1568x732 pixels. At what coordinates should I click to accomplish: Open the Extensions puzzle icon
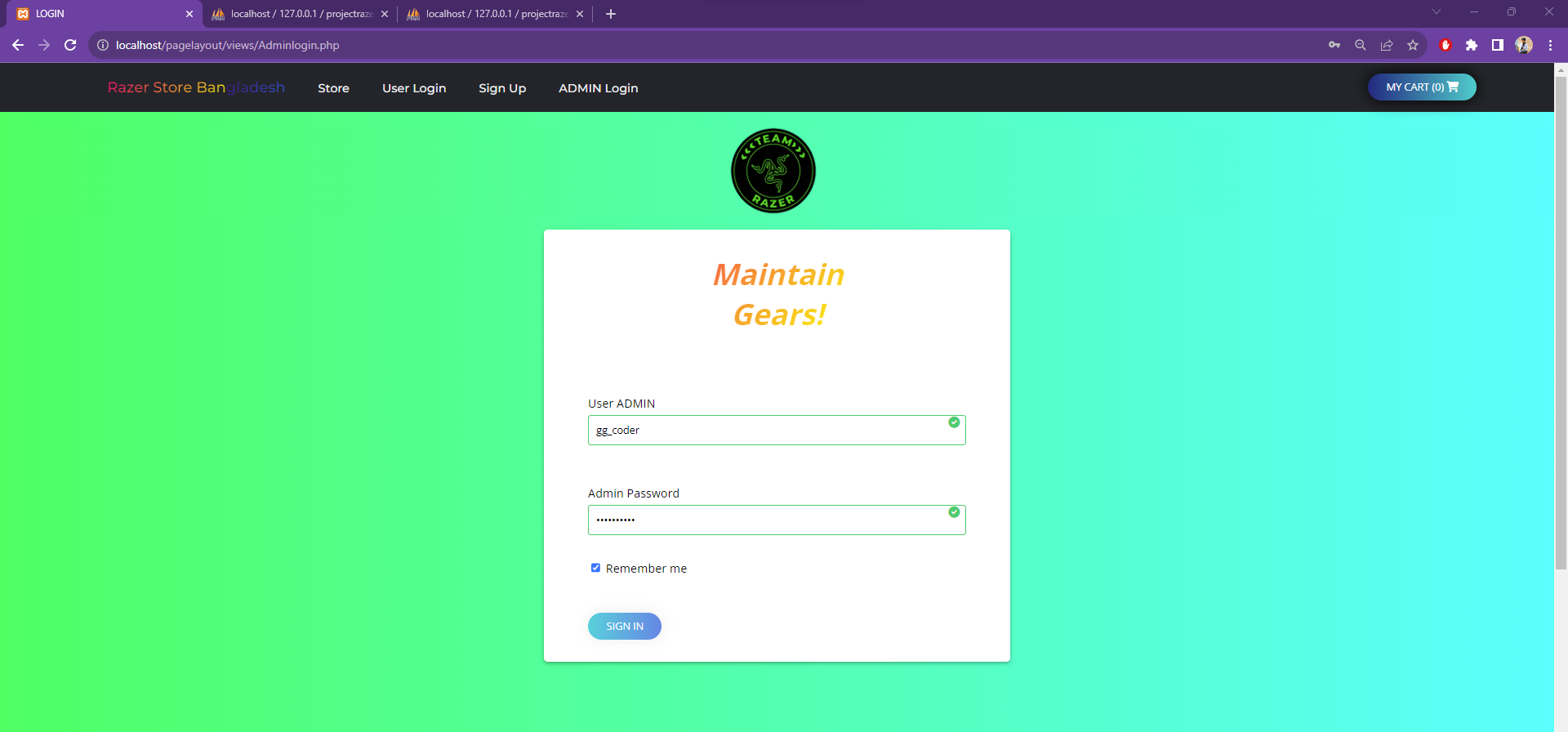(x=1472, y=45)
